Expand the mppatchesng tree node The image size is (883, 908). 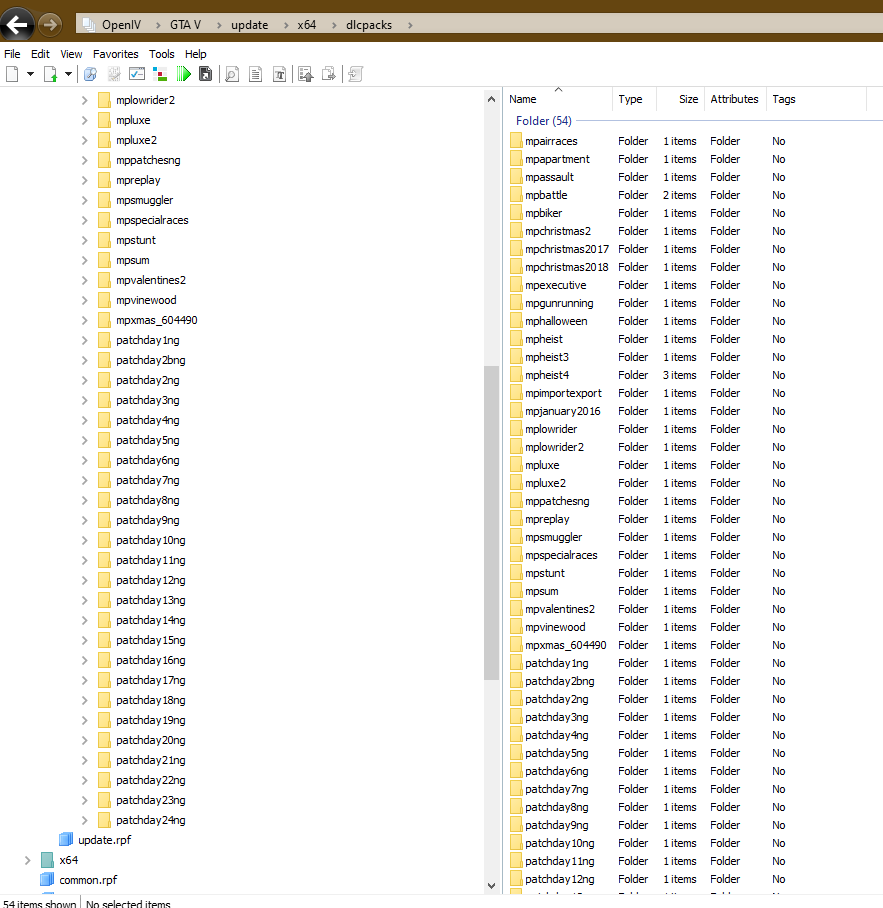(85, 160)
